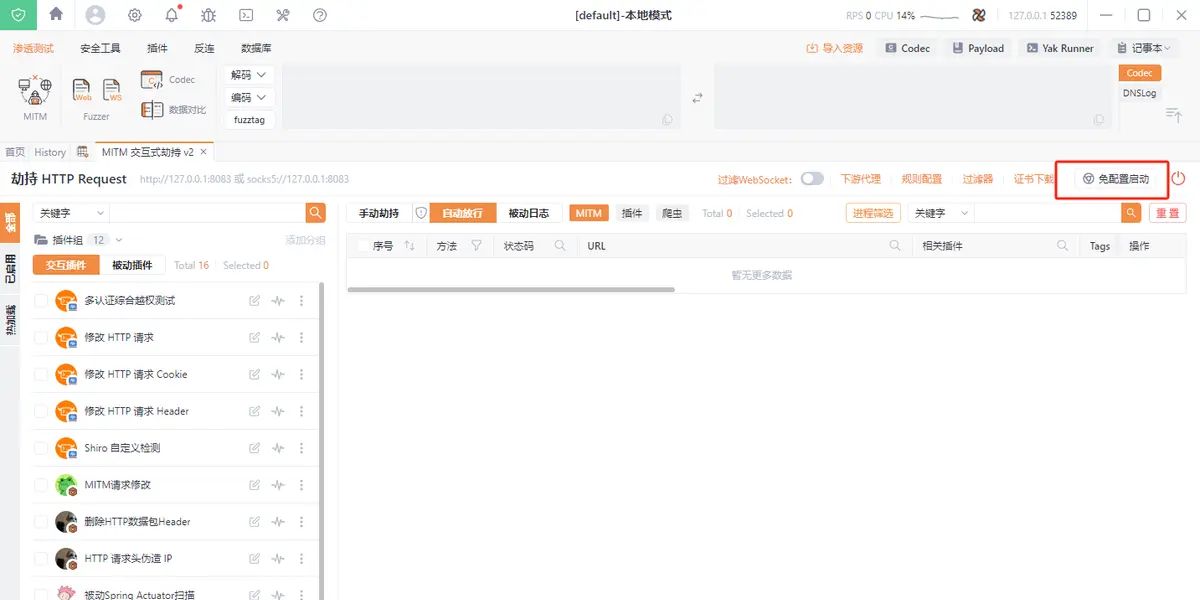
Task: Click the bug/debug icon in the title bar
Action: [x=207, y=15]
